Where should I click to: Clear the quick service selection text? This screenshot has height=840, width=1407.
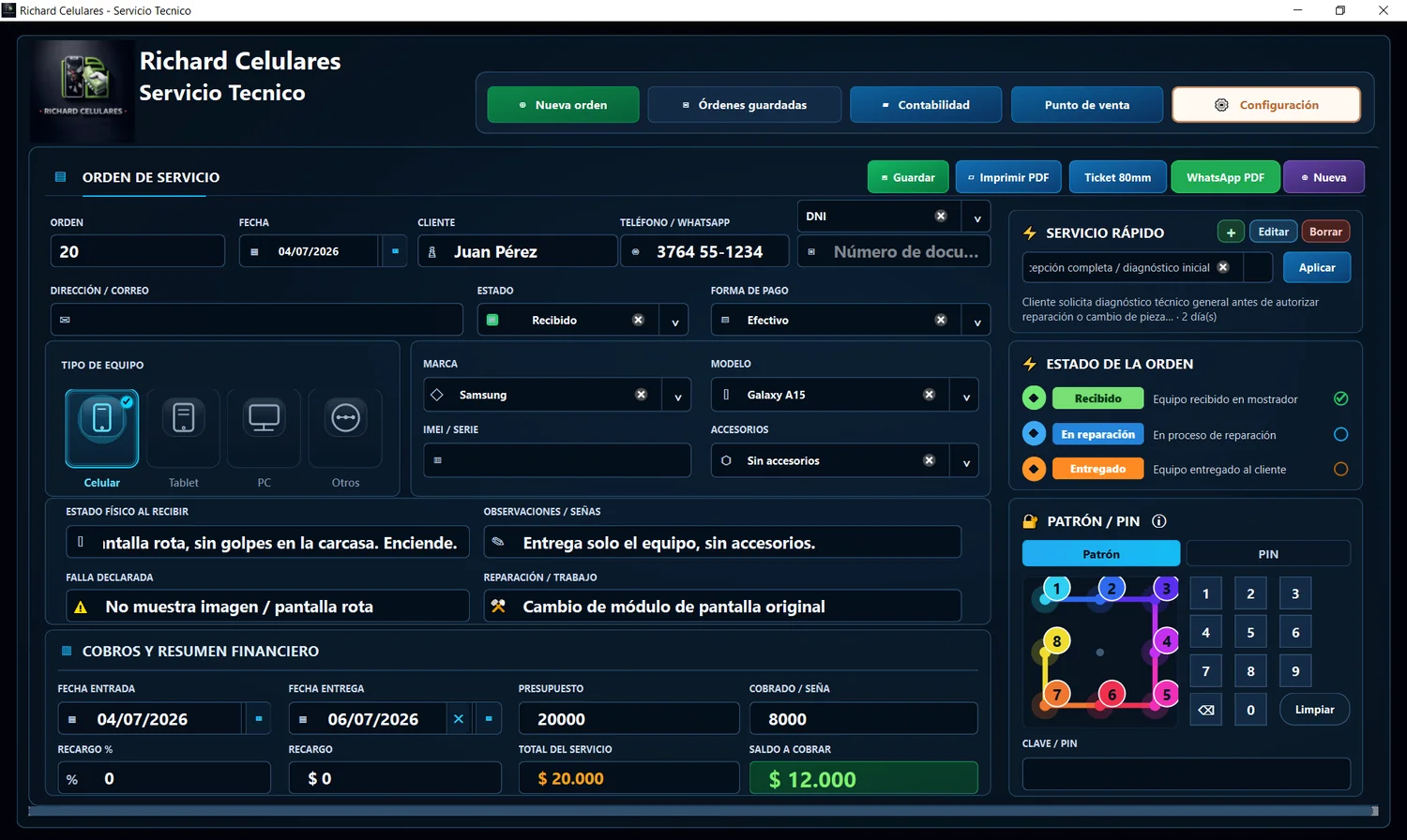(1223, 267)
